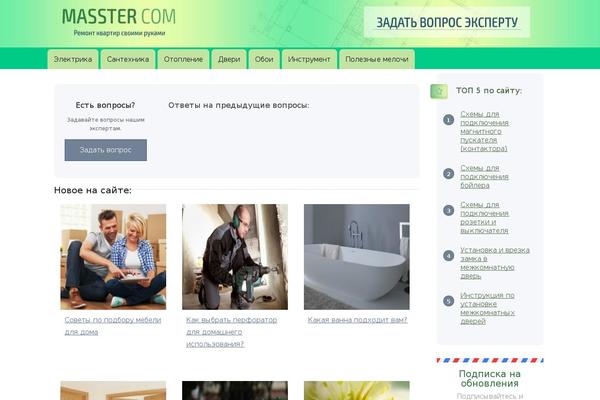Open the furniture selection tips article link

[112, 326]
